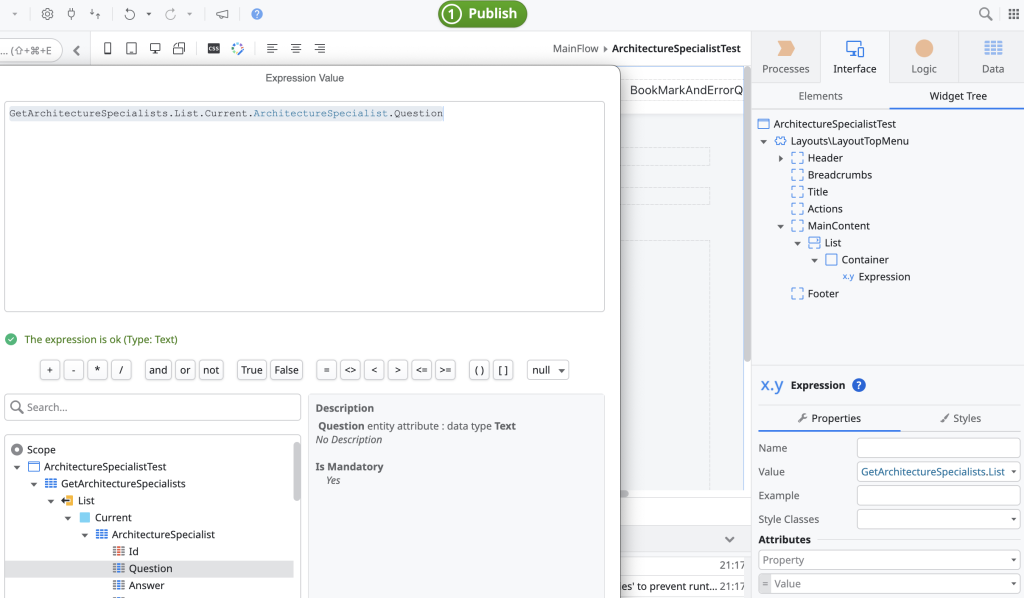Open the theme color palette icon
Screen dimensions: 1024x598
(238, 48)
